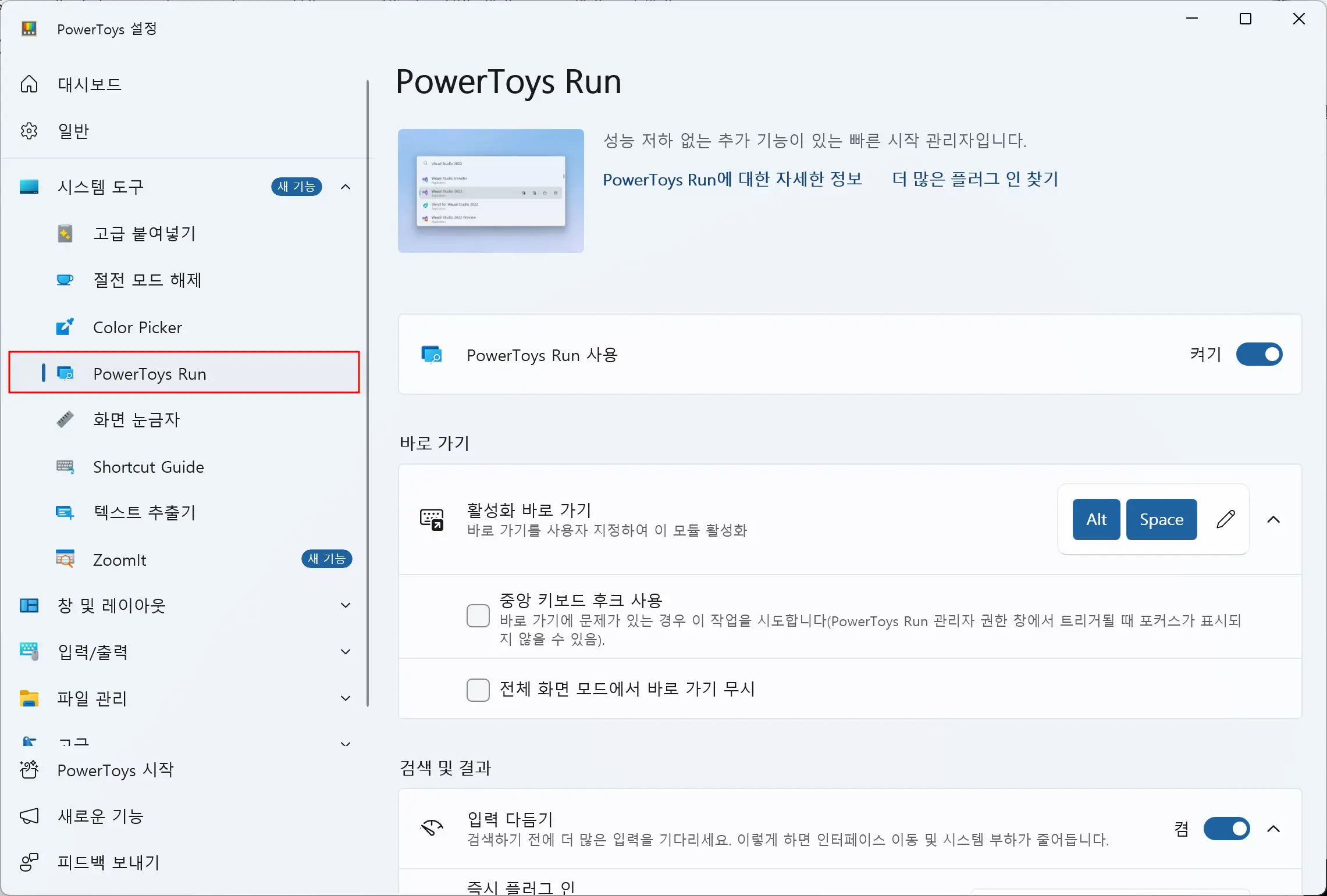Select the Color Picker icon in sidebar
Screen dimensions: 1327x896
[x=65, y=327]
